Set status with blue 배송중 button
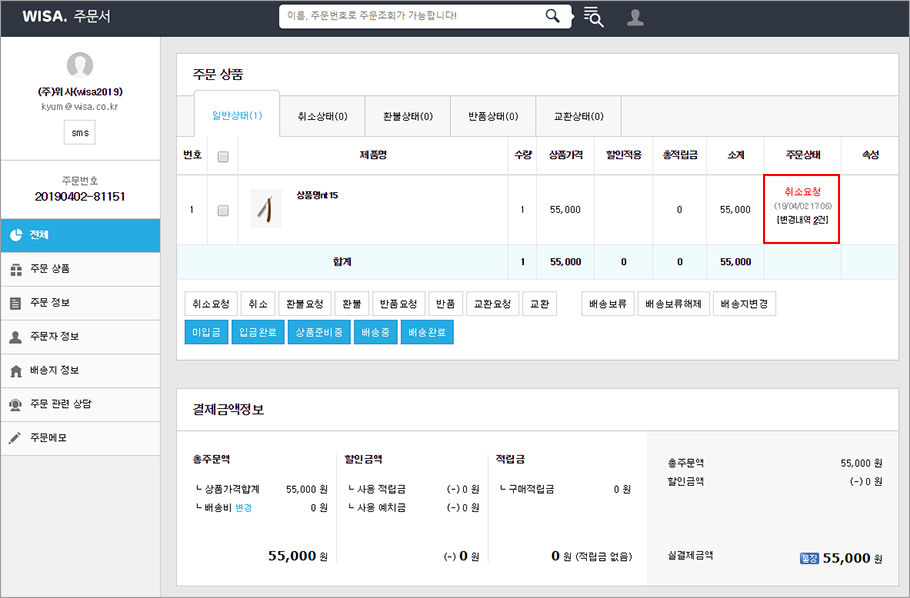The width and height of the screenshot is (910, 598). pyautogui.click(x=375, y=332)
